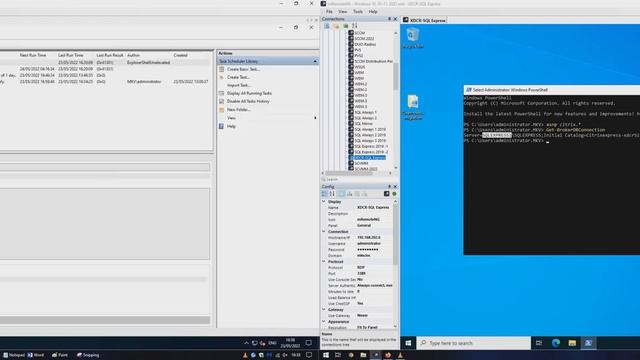
Task: Click the Use CredSSP value Yes
Action: 374,303
